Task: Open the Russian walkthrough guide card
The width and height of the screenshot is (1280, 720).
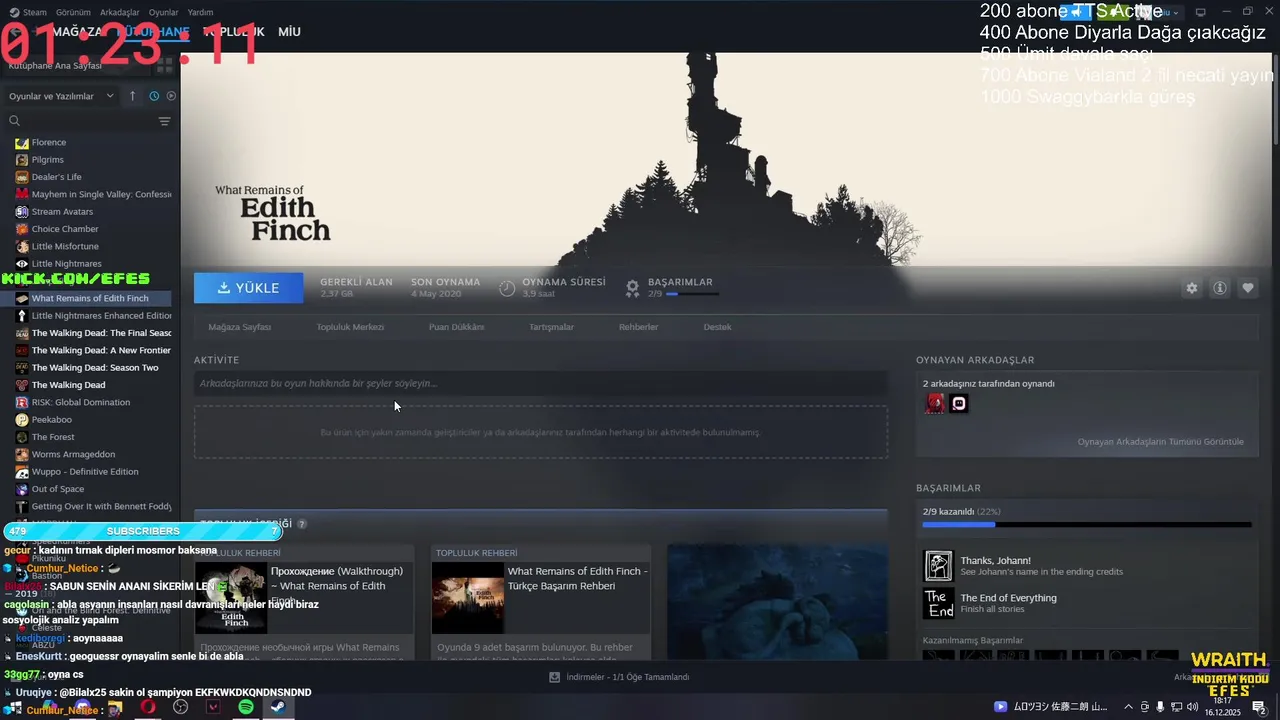Action: [x=304, y=602]
